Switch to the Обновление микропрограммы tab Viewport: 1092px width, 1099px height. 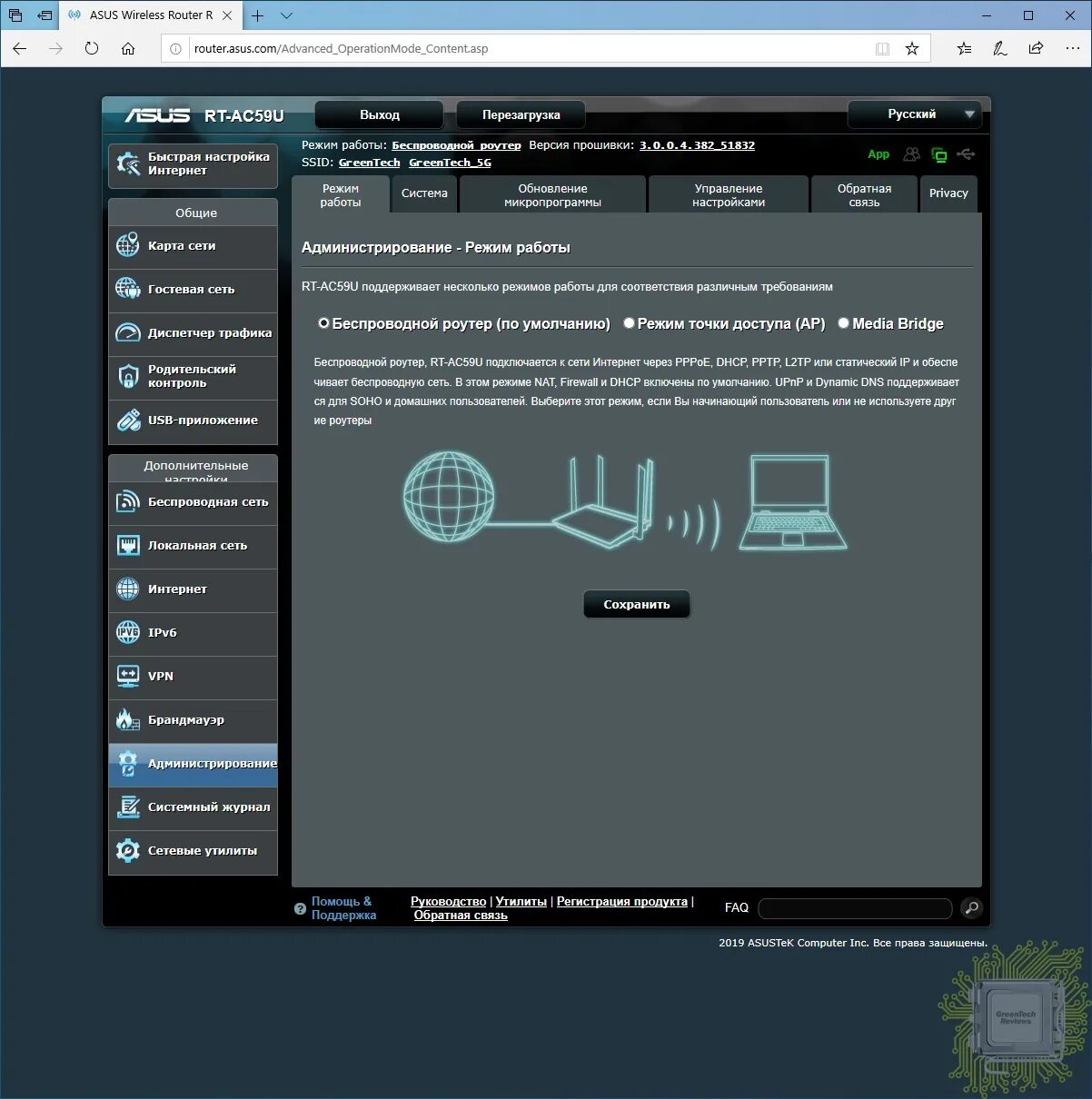[x=552, y=194]
